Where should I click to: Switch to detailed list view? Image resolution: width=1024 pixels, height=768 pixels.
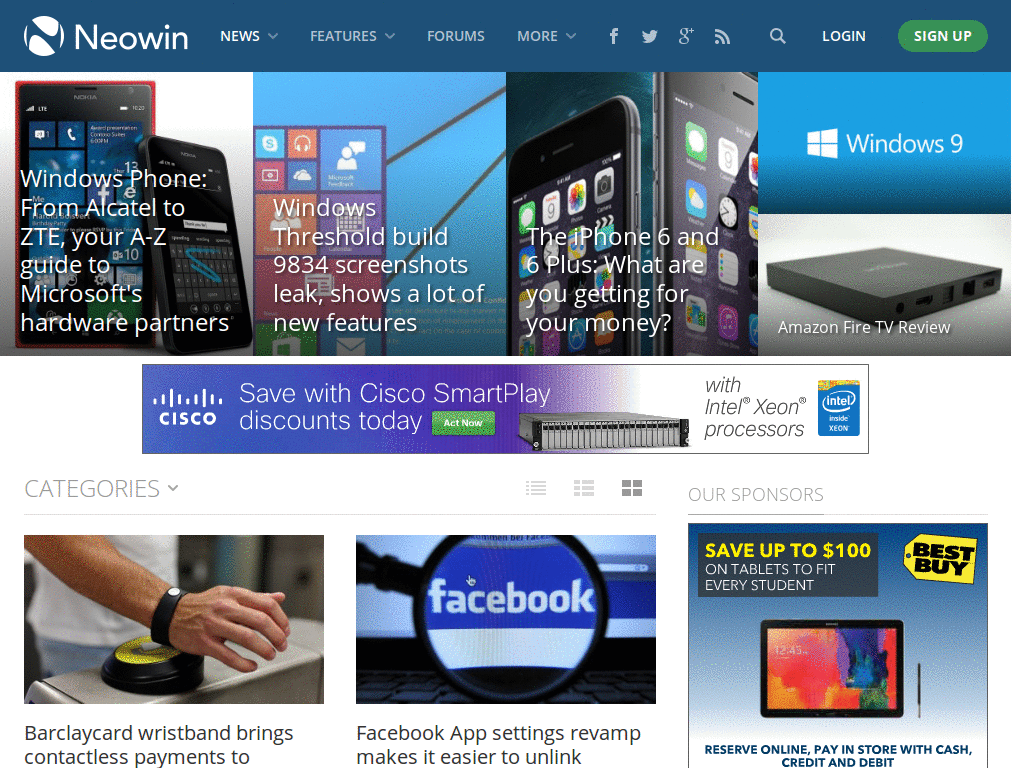(x=584, y=487)
